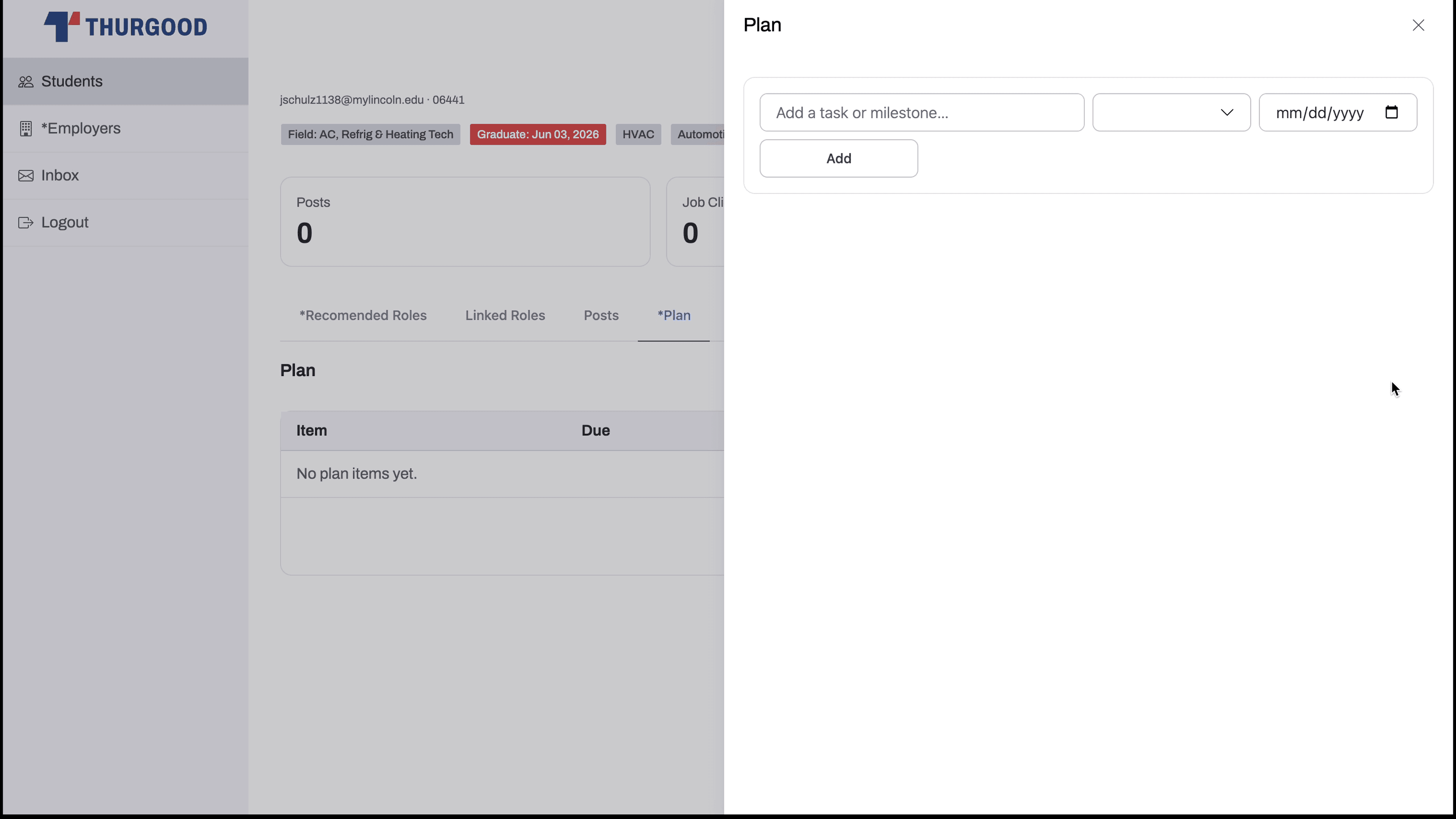Click the Thurgood logo
Screen dimensions: 1456x819
click(126, 27)
